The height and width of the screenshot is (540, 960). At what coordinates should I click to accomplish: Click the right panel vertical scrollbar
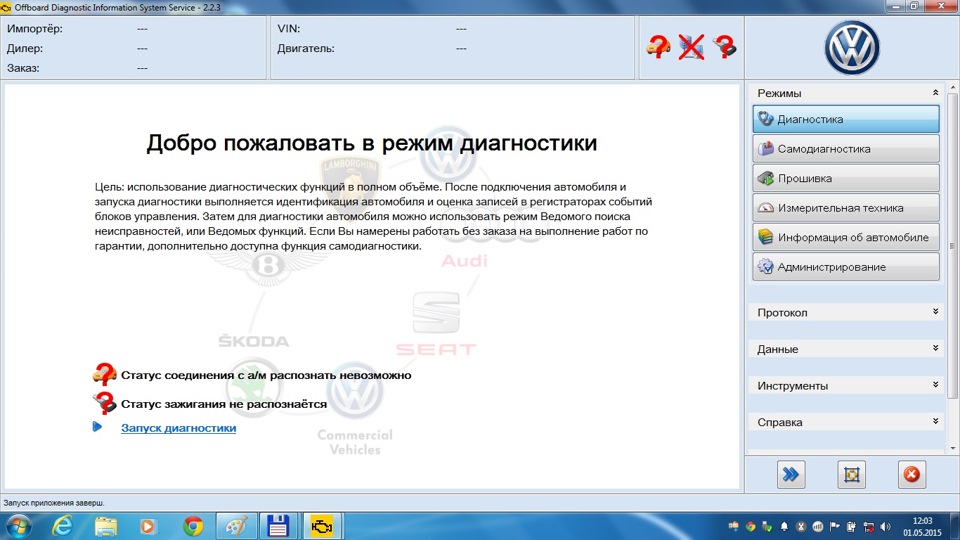click(x=952, y=245)
